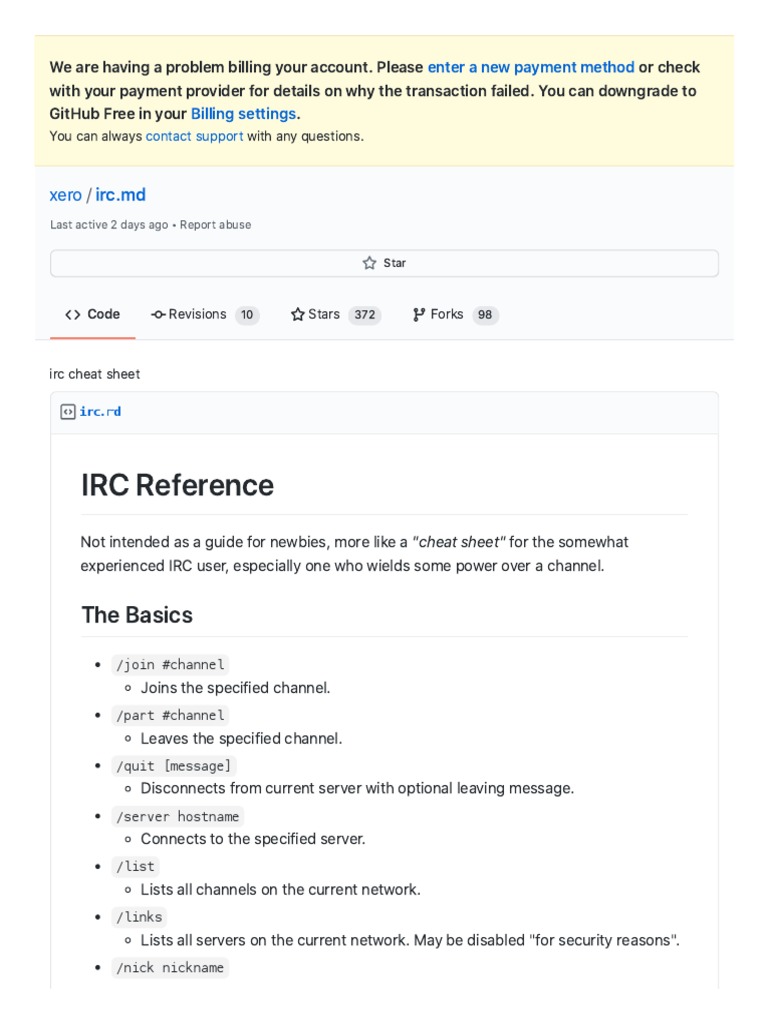Viewport: 768px width, 1024px height.
Task: Go to xero user profile link
Action: [65, 195]
